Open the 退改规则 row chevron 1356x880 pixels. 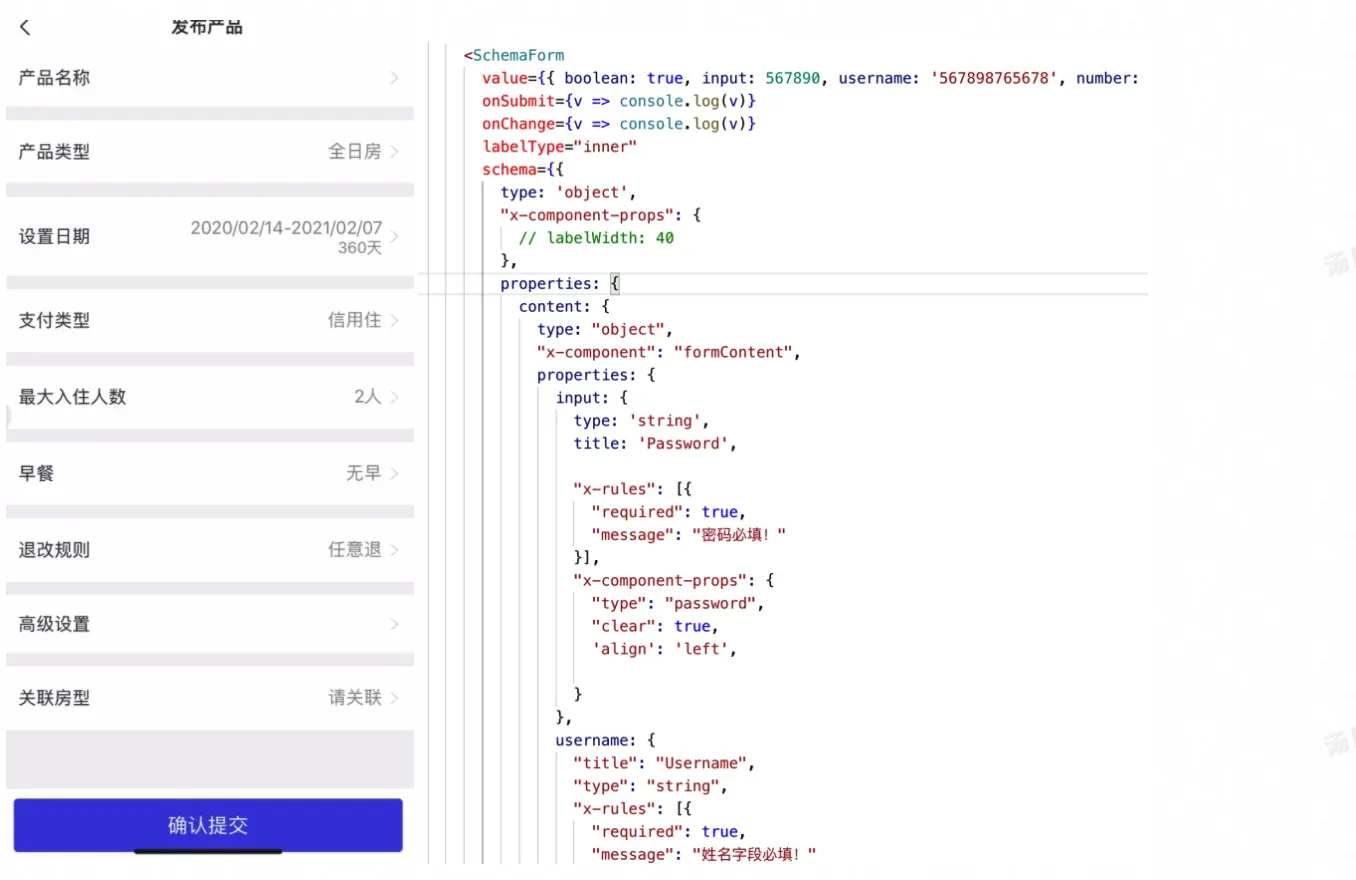[x=394, y=550]
